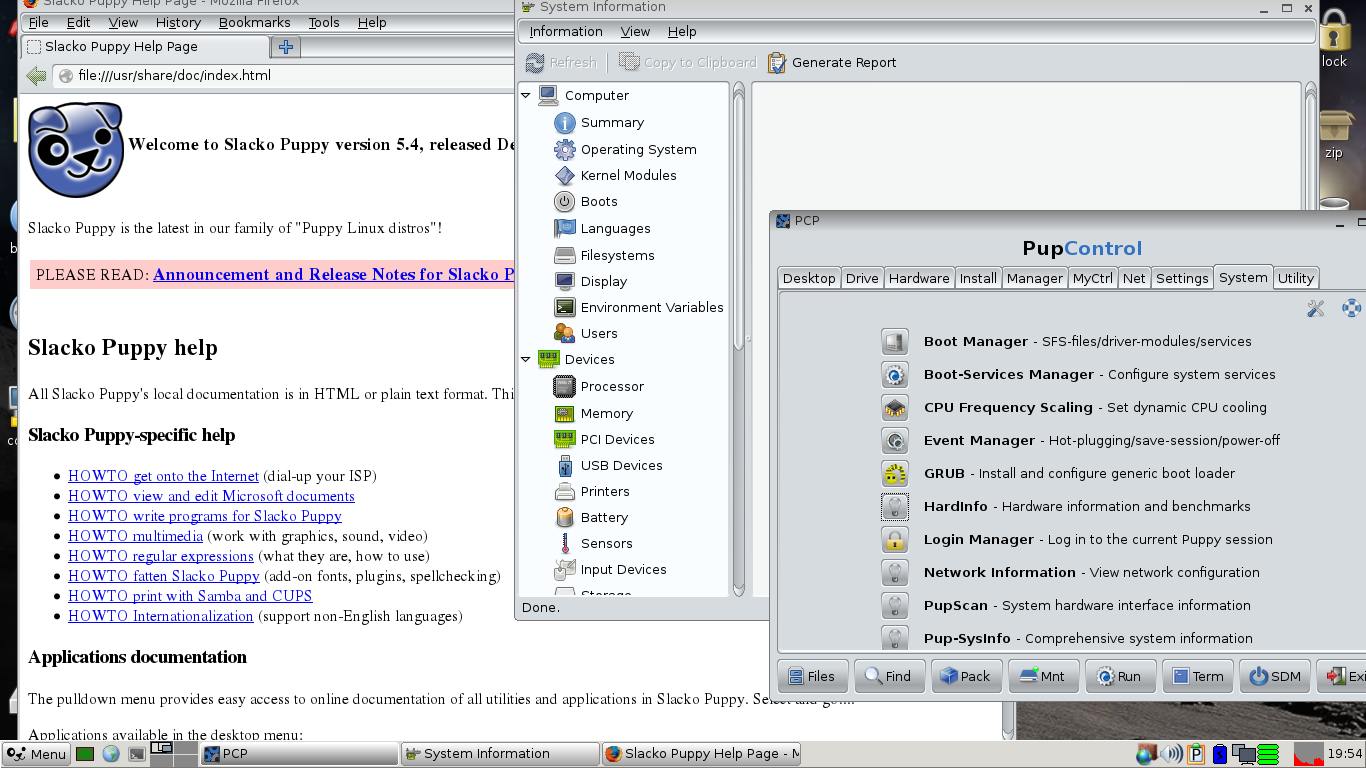The width and height of the screenshot is (1366, 768).
Task: Open the Information menu in System Information
Action: coord(566,32)
